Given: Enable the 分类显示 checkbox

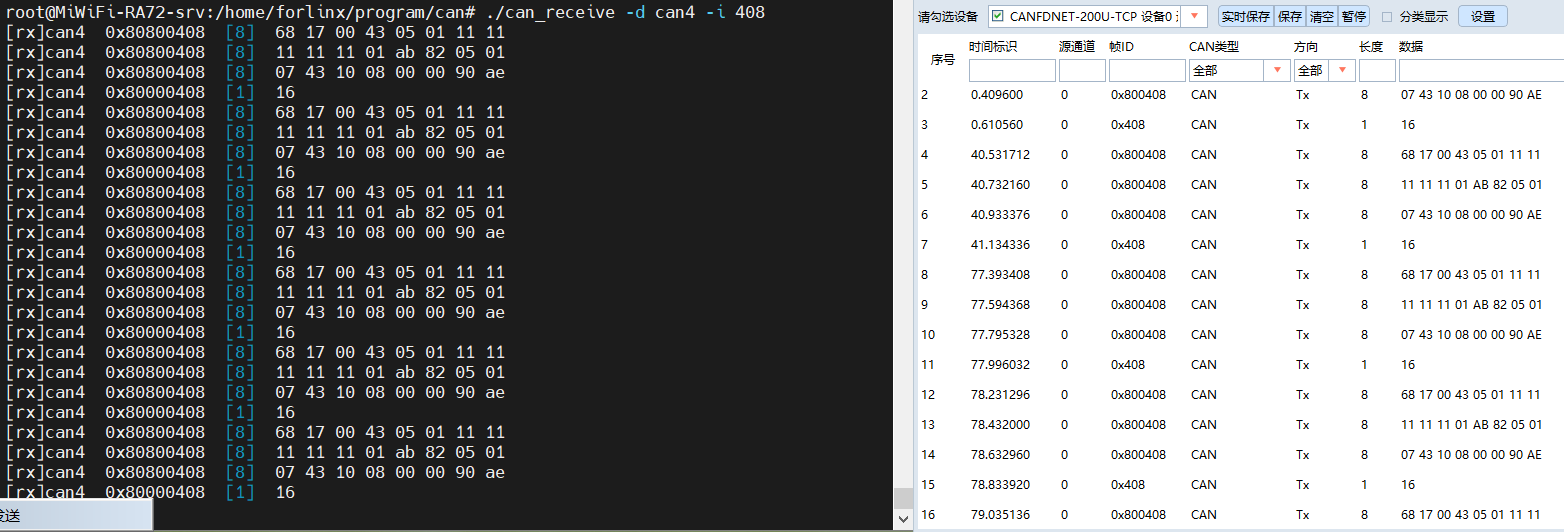Looking at the screenshot, I should click(x=1386, y=16).
